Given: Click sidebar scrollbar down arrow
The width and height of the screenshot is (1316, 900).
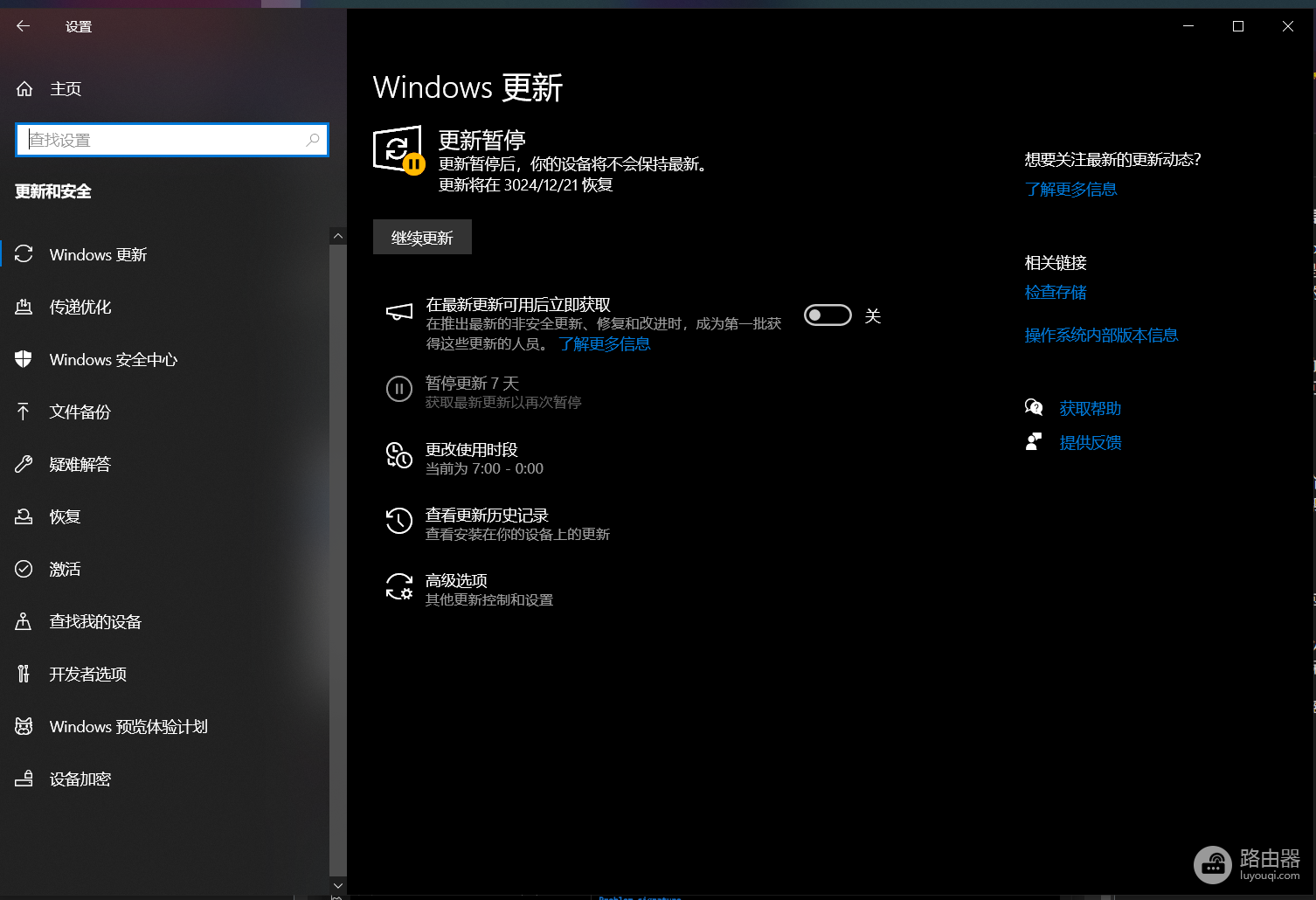Looking at the screenshot, I should coord(338,885).
